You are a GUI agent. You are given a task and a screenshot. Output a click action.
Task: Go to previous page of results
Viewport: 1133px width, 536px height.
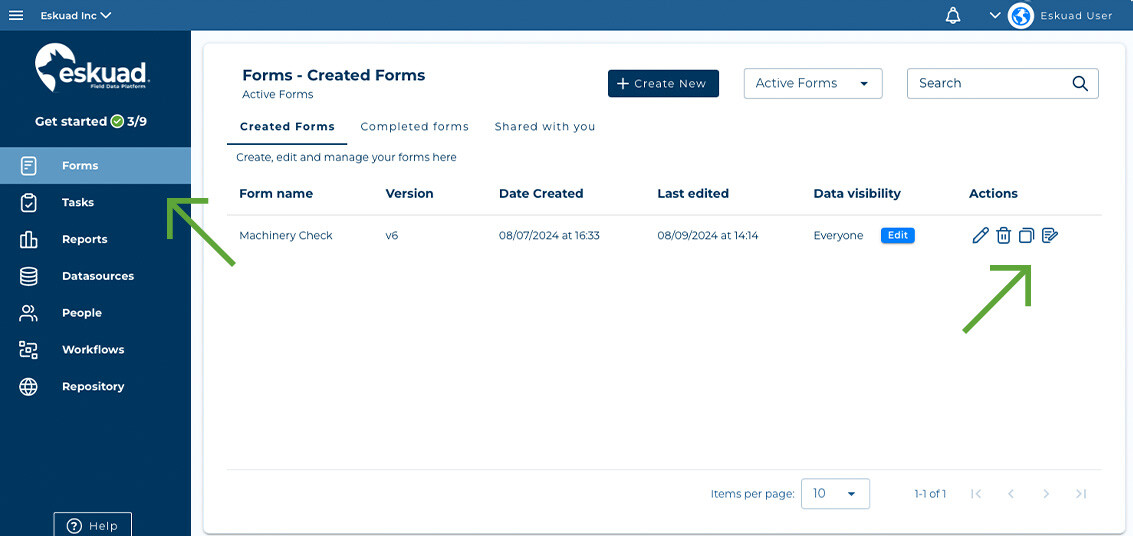[1011, 494]
